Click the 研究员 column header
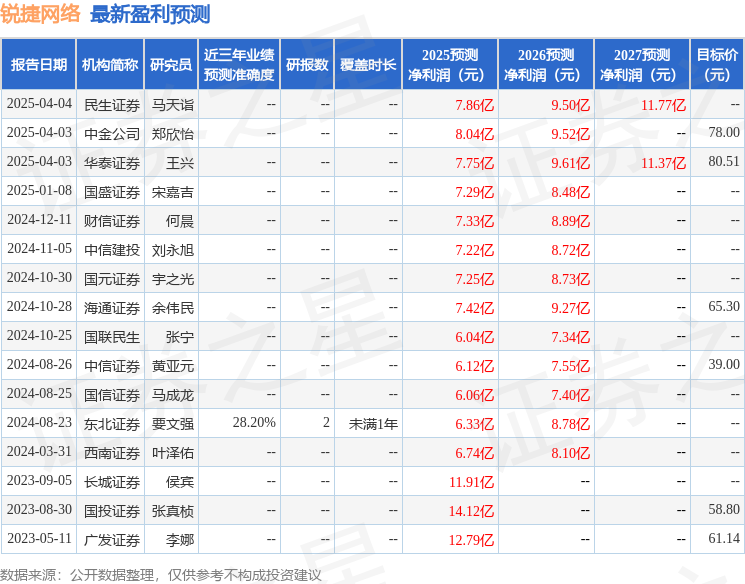 pos(171,64)
